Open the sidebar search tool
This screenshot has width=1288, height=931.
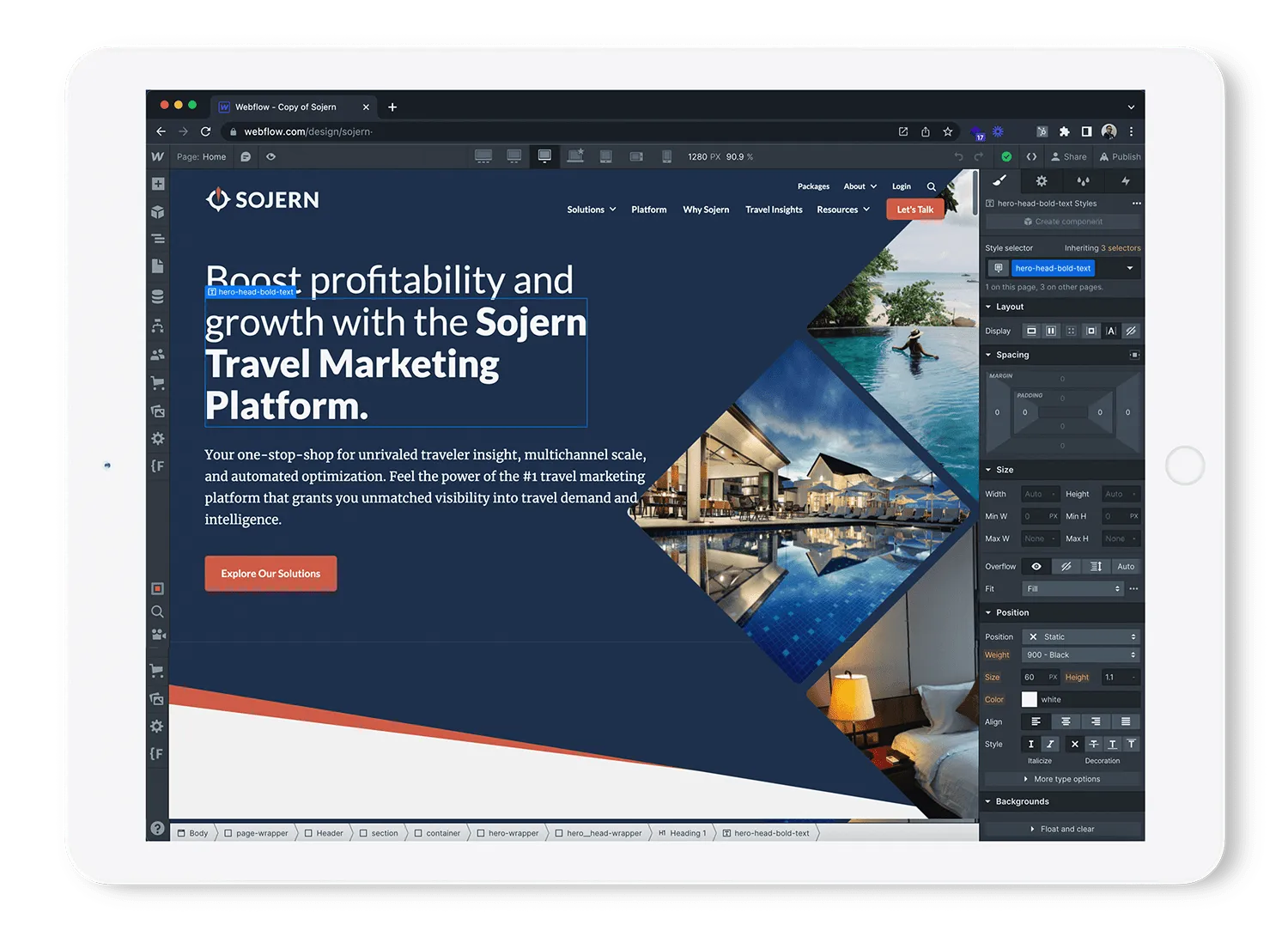pos(157,612)
